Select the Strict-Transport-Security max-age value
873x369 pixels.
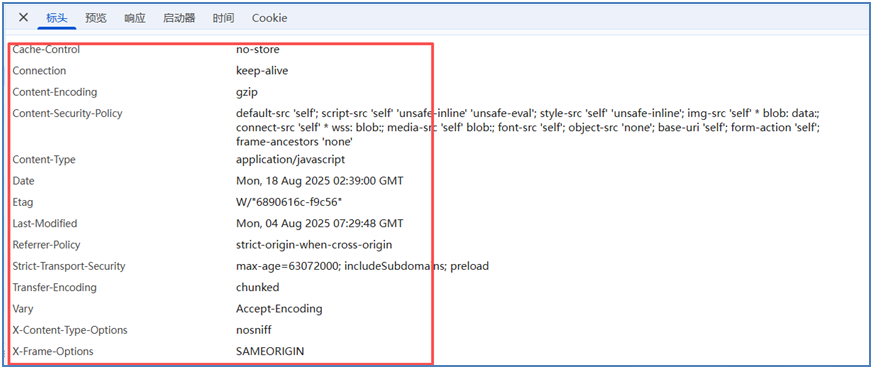point(362,266)
